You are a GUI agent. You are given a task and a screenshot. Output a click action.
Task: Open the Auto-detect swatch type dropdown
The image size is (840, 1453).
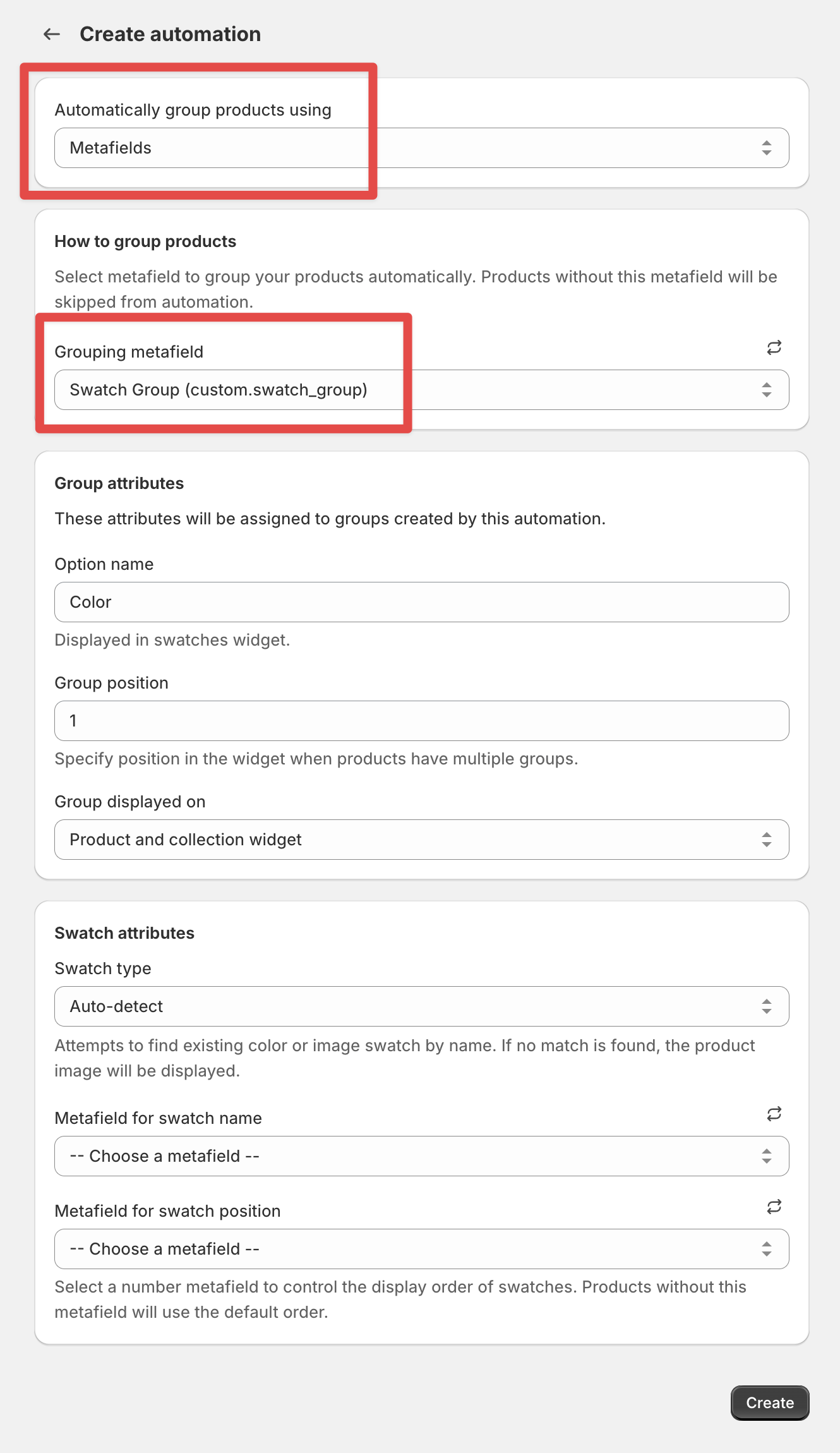click(421, 1006)
